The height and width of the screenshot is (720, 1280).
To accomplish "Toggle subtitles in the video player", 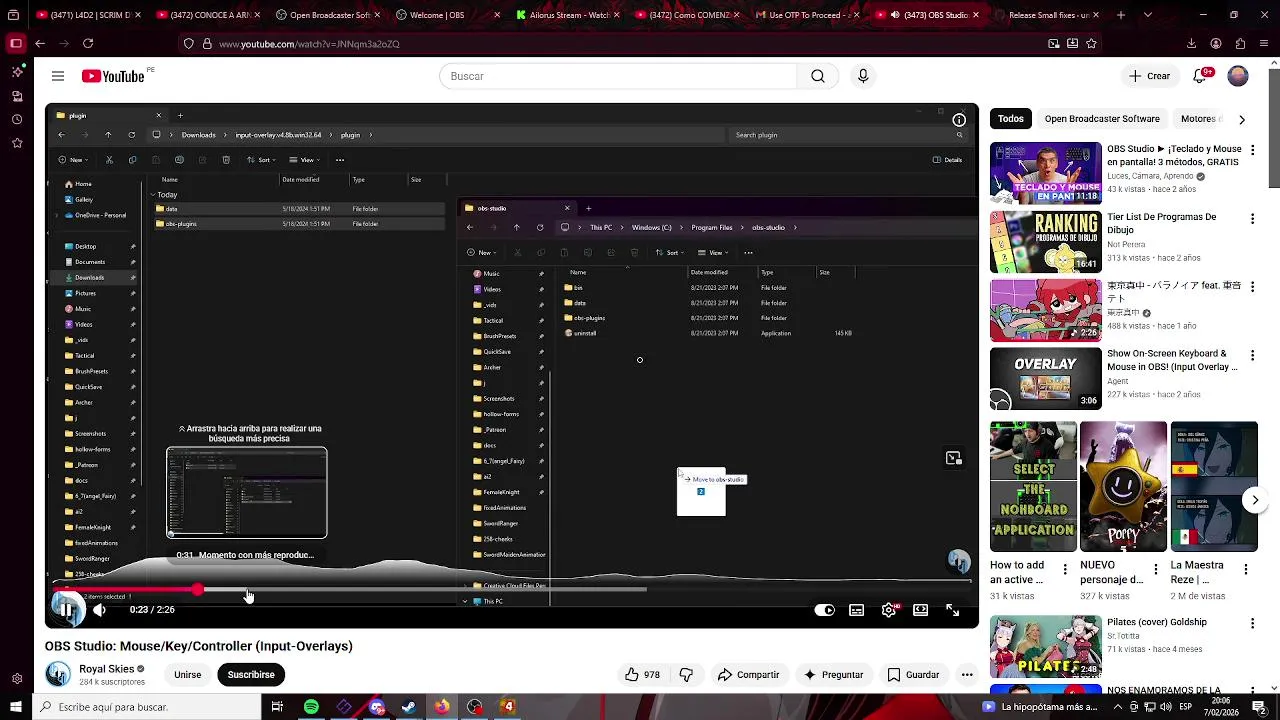I will point(857,610).
